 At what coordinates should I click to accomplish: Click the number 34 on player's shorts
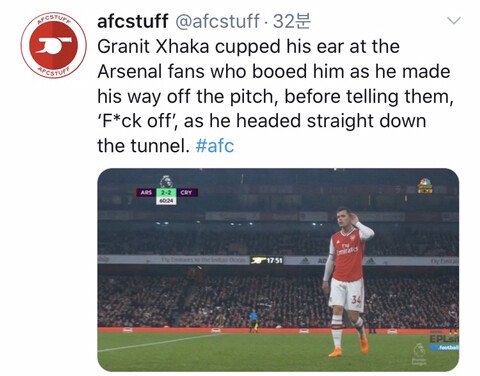click(x=356, y=299)
